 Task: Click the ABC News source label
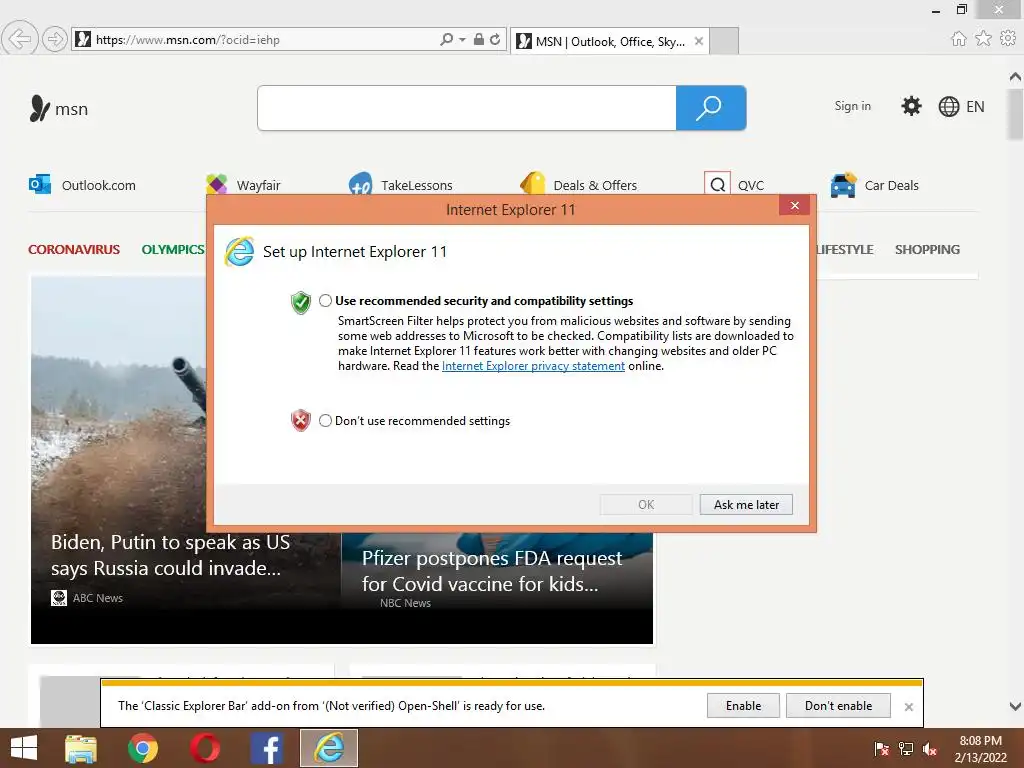coord(97,598)
